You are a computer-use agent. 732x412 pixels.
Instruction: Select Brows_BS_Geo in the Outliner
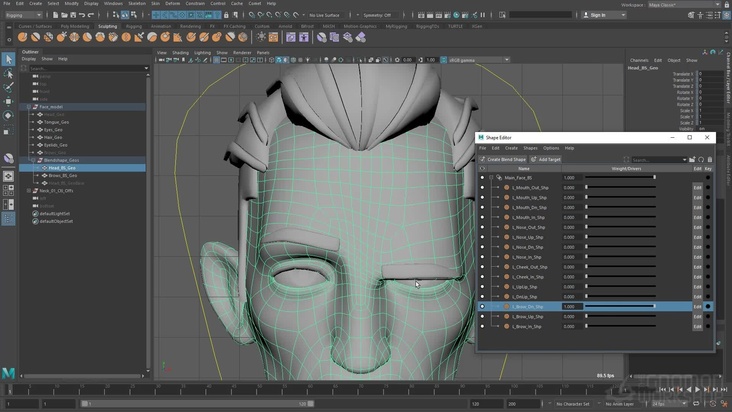point(63,175)
